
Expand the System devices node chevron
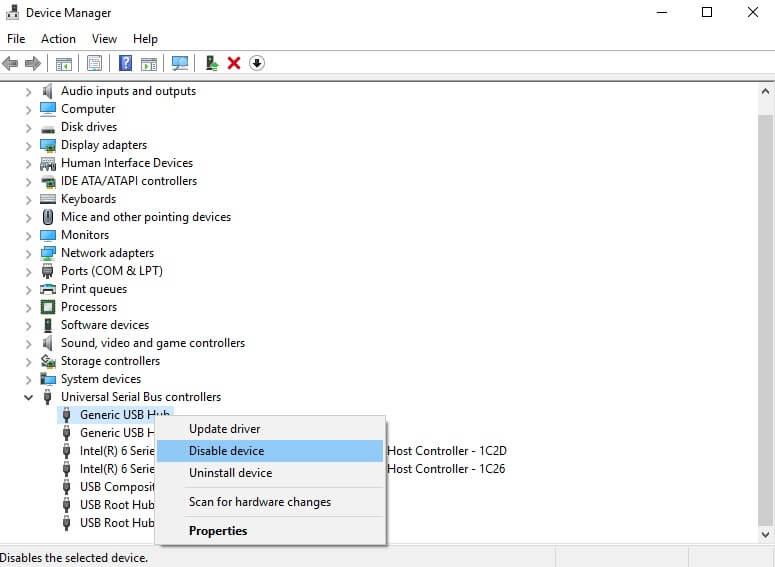click(x=28, y=380)
